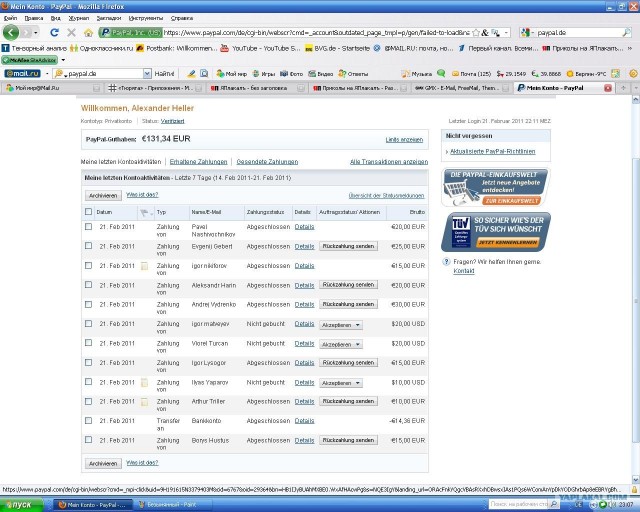
Task: Open Ответы toolbar shortcut
Action: point(353,74)
